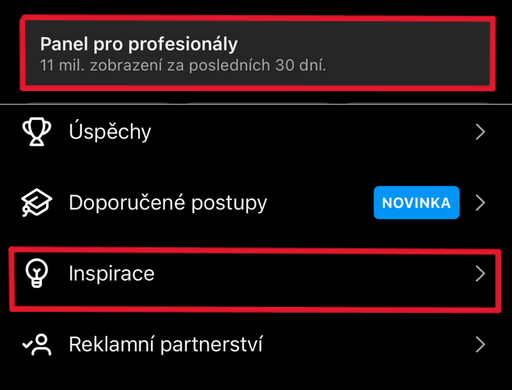
Task: Open the Úspěchy menu item
Action: click(x=256, y=132)
